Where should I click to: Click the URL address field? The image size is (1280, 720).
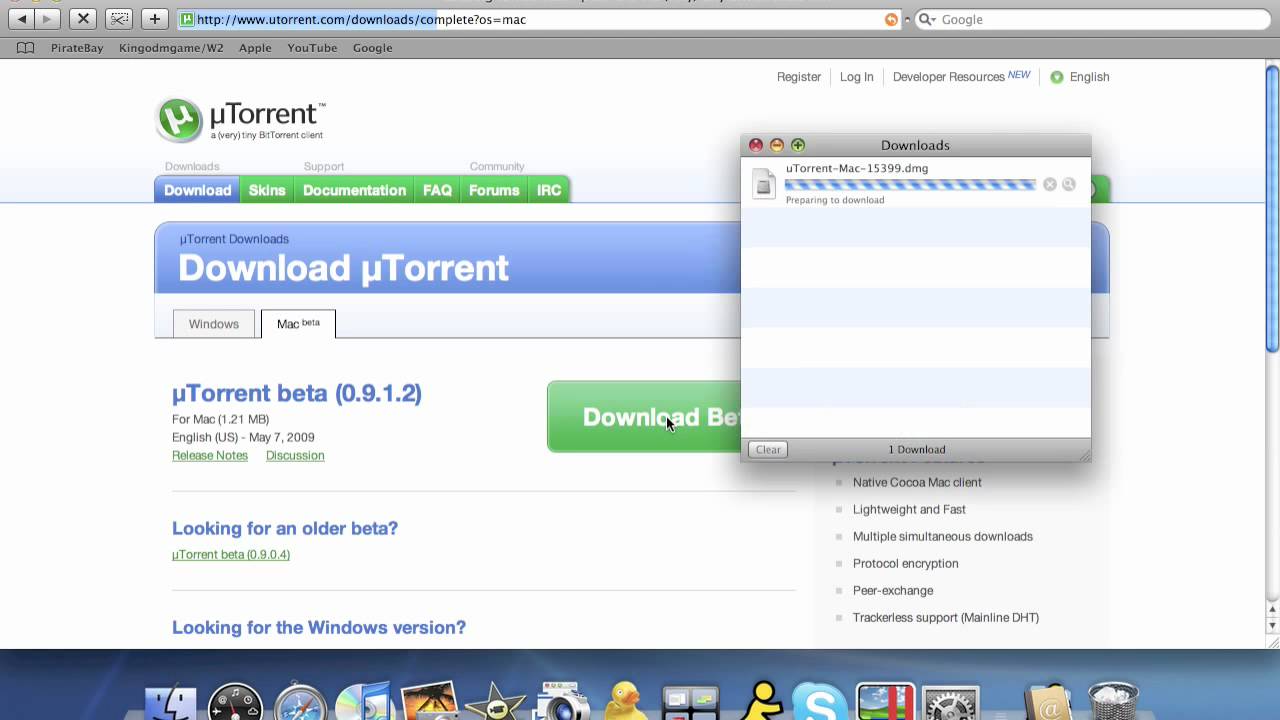pos(540,19)
